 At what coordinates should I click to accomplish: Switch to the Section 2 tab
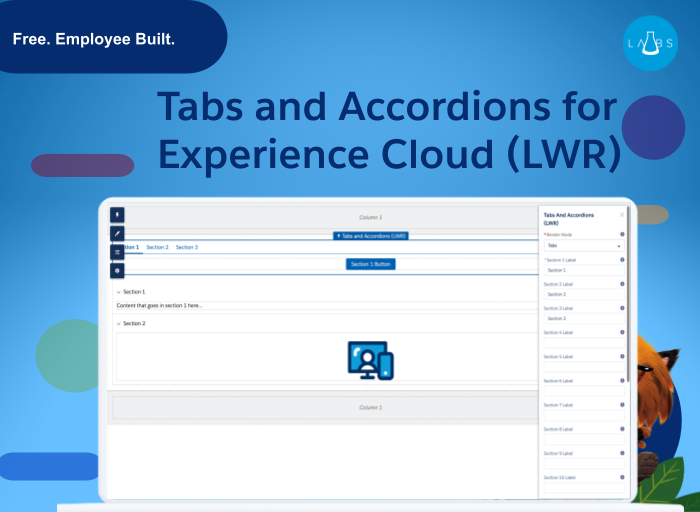157,247
